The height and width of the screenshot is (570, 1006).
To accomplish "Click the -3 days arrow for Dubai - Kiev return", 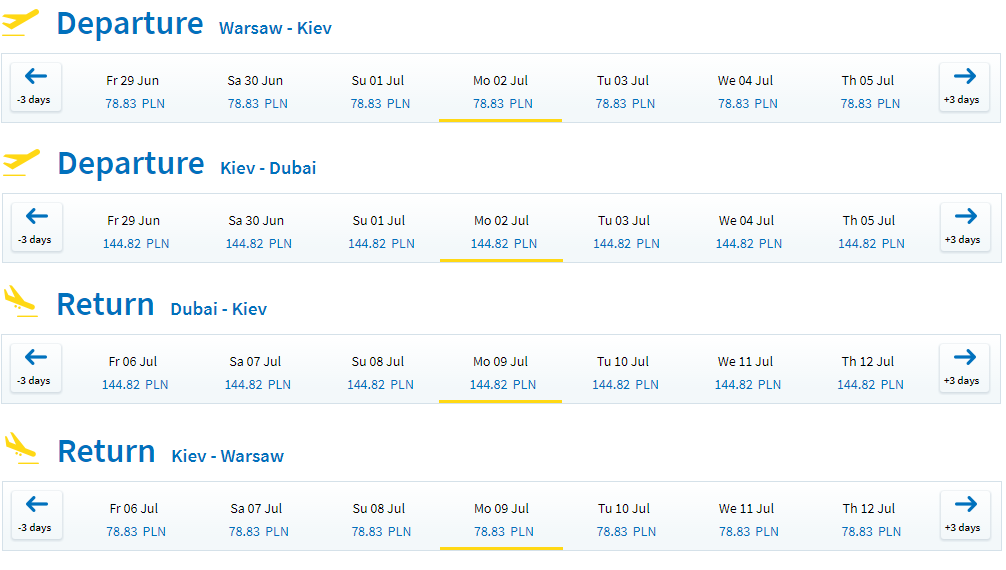I will (36, 368).
